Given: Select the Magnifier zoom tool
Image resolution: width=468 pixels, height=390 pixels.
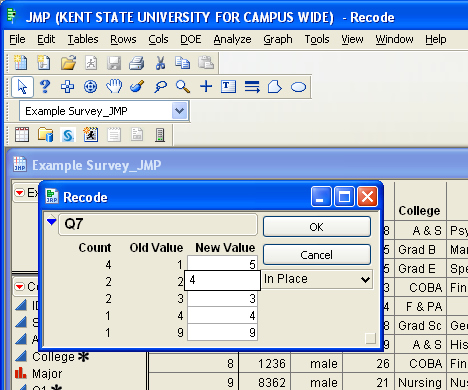Looking at the screenshot, I should click(x=183, y=87).
